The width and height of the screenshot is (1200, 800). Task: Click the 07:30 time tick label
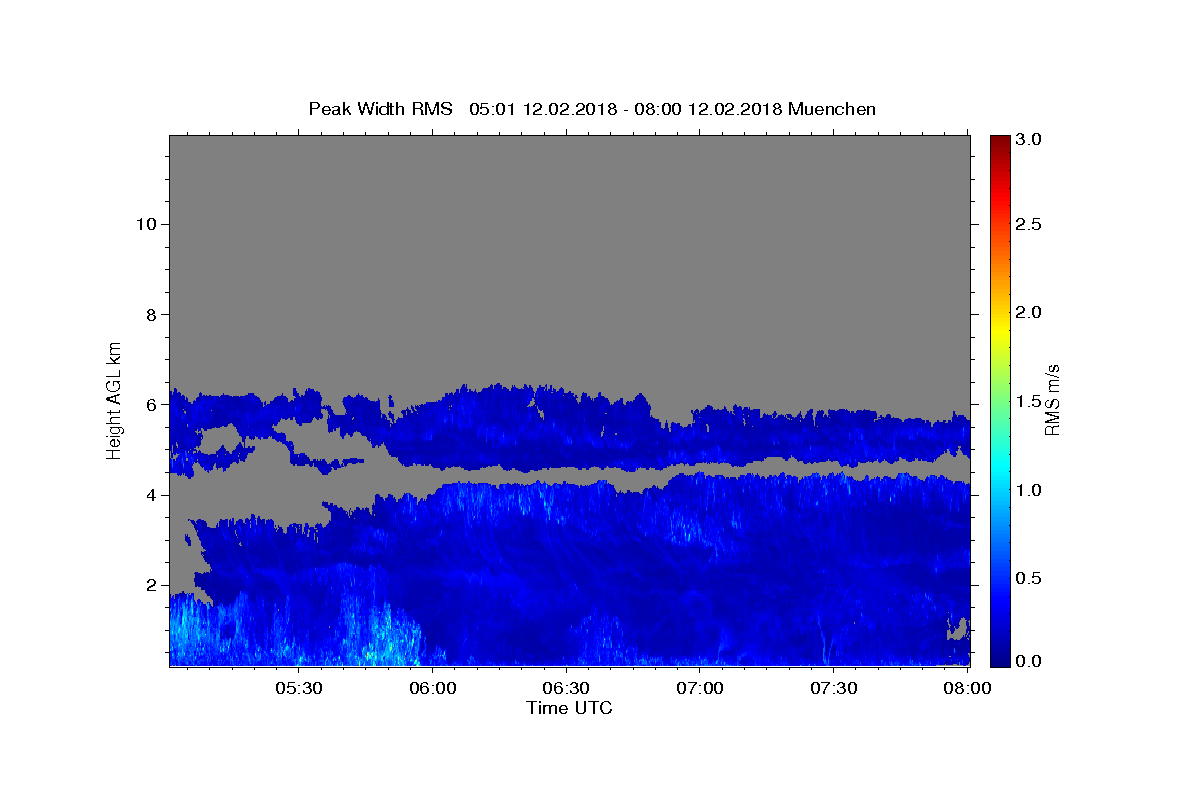(834, 689)
